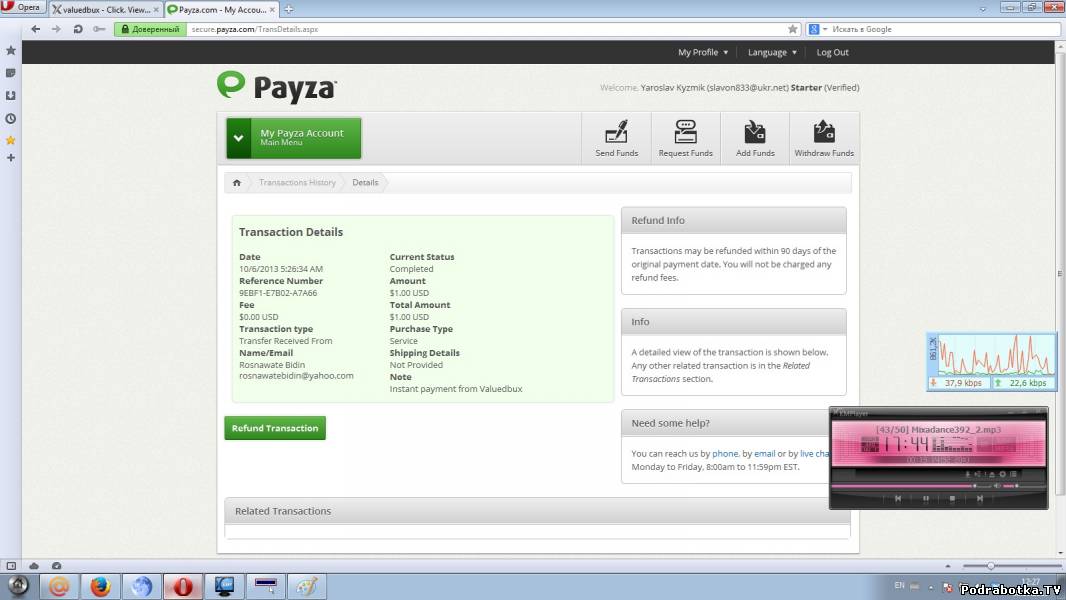Open the Opera main menu

pyautogui.click(x=22, y=8)
